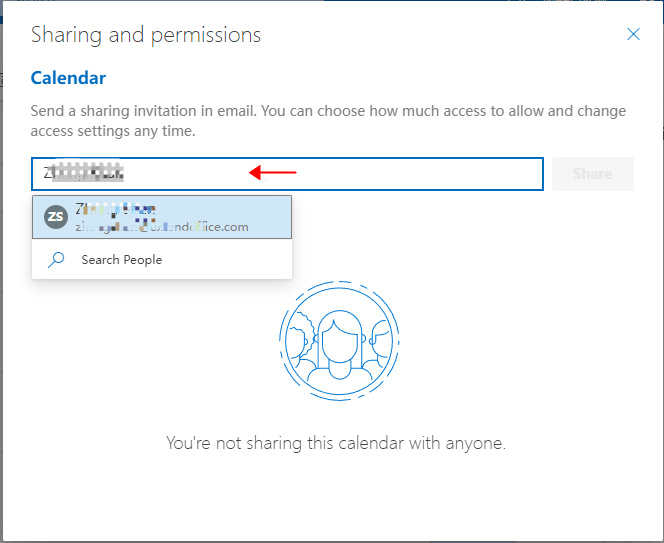Viewport: 664px width, 543px height.
Task: Click dimmed background left of the dialog
Action: point(7,300)
